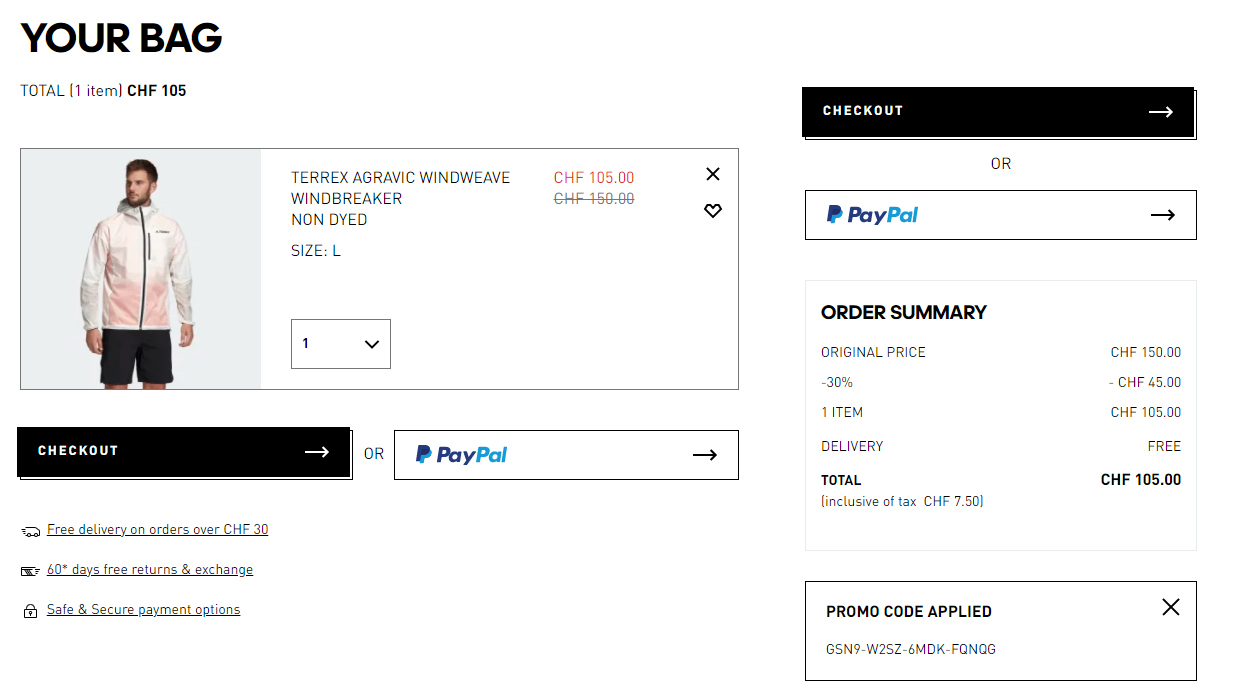Open Safe & Secure payment options link

point(144,610)
